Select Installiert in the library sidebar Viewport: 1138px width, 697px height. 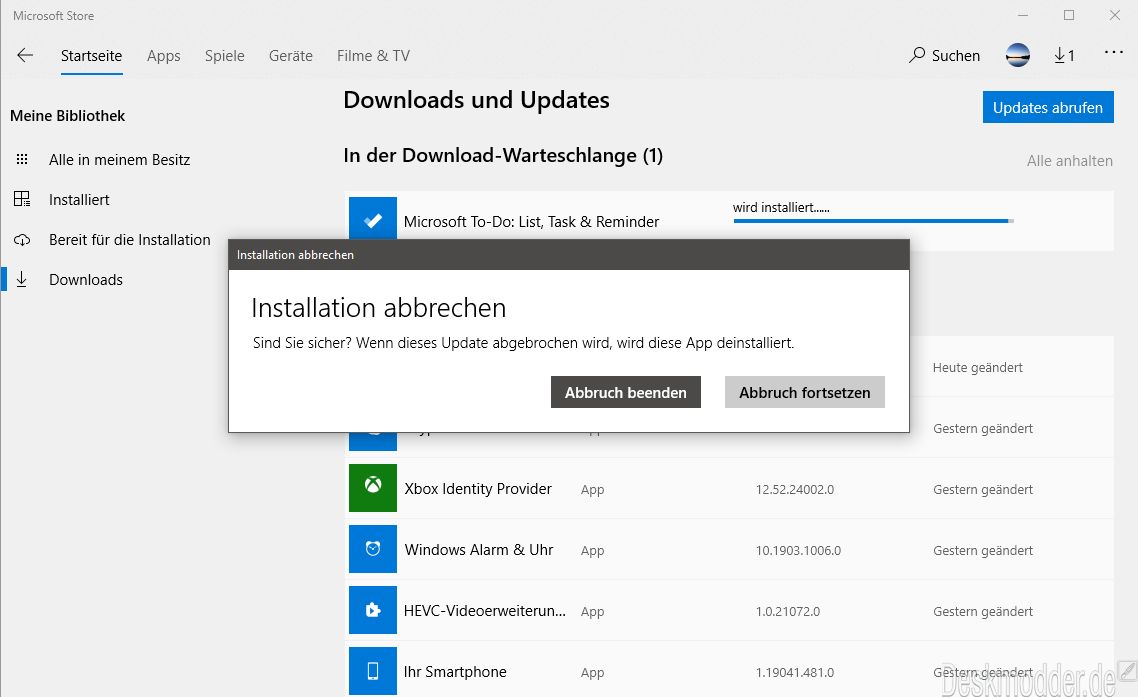(79, 200)
